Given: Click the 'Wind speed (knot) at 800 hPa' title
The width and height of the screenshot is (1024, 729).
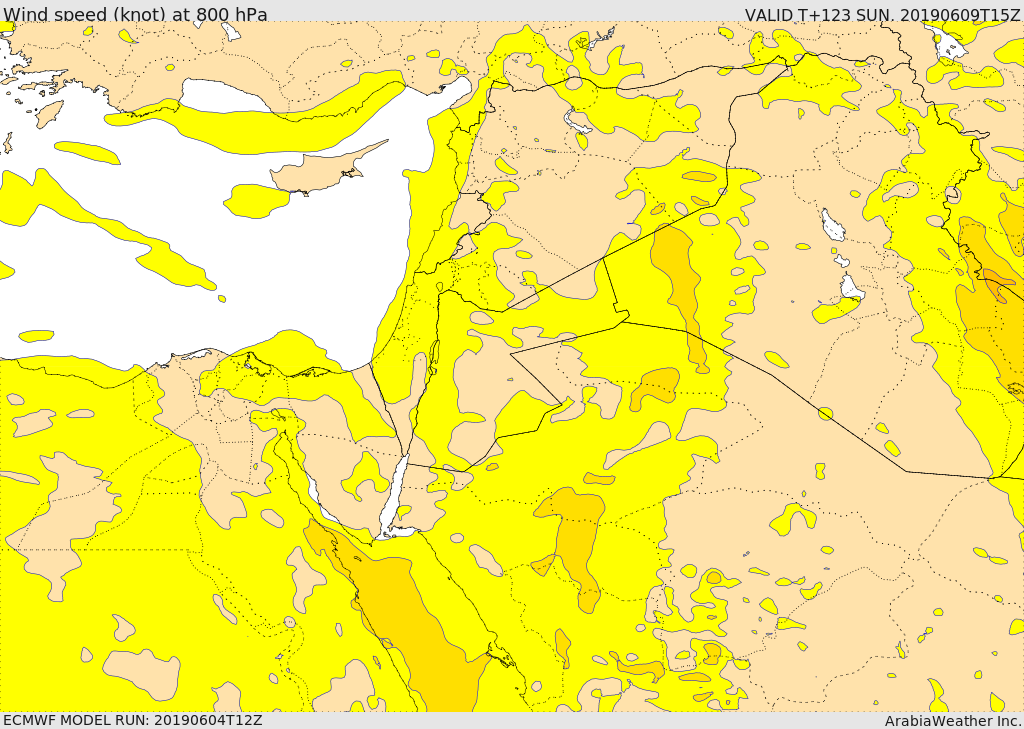Looking at the screenshot, I should tap(135, 14).
